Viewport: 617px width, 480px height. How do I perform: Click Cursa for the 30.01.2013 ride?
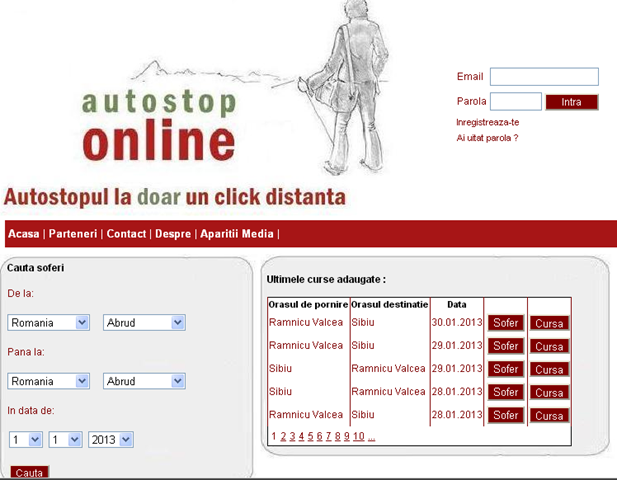pos(549,323)
